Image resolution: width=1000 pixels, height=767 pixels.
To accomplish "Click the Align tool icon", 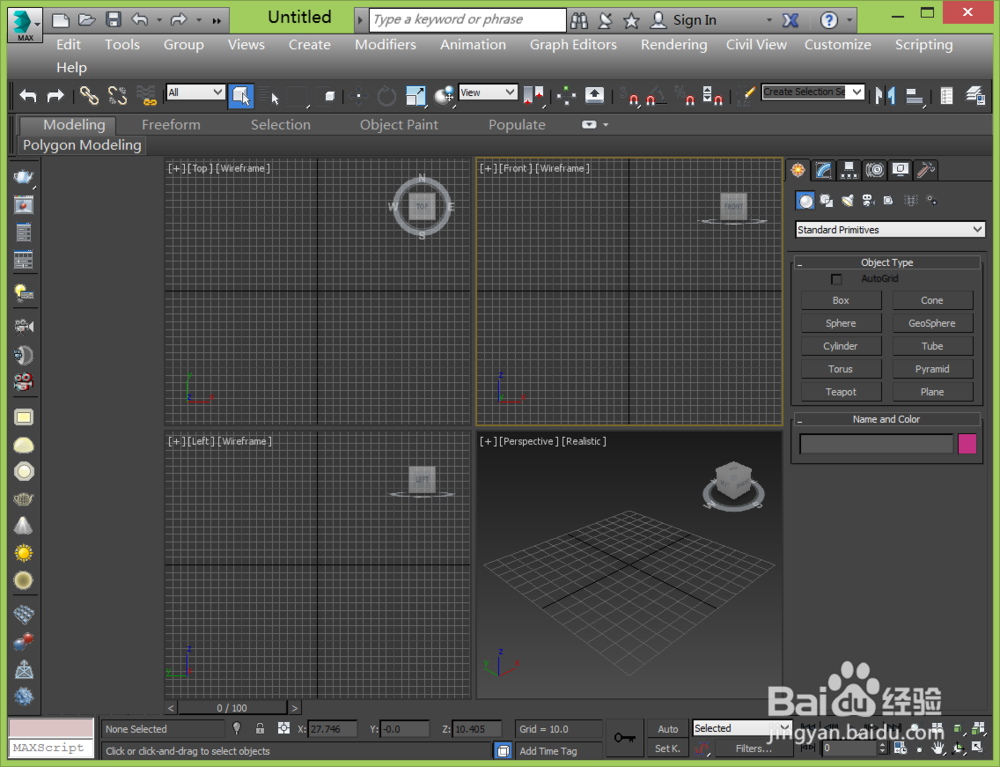I will tap(915, 96).
